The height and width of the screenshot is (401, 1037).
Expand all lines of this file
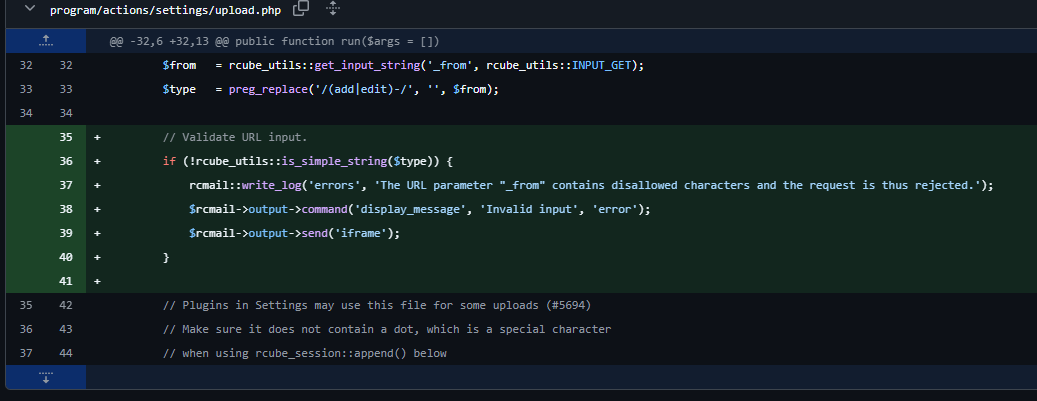pyautogui.click(x=333, y=9)
